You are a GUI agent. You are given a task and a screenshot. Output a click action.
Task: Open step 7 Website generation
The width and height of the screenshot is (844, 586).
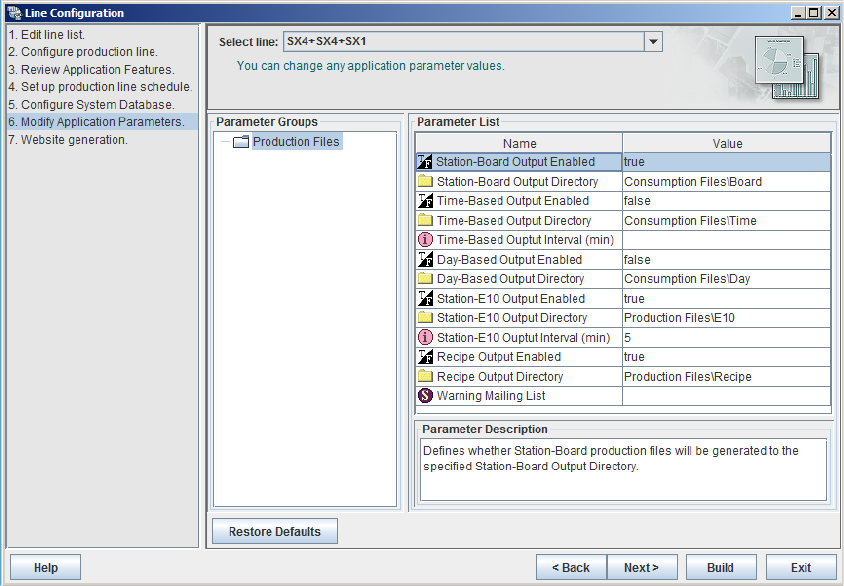coord(68,139)
